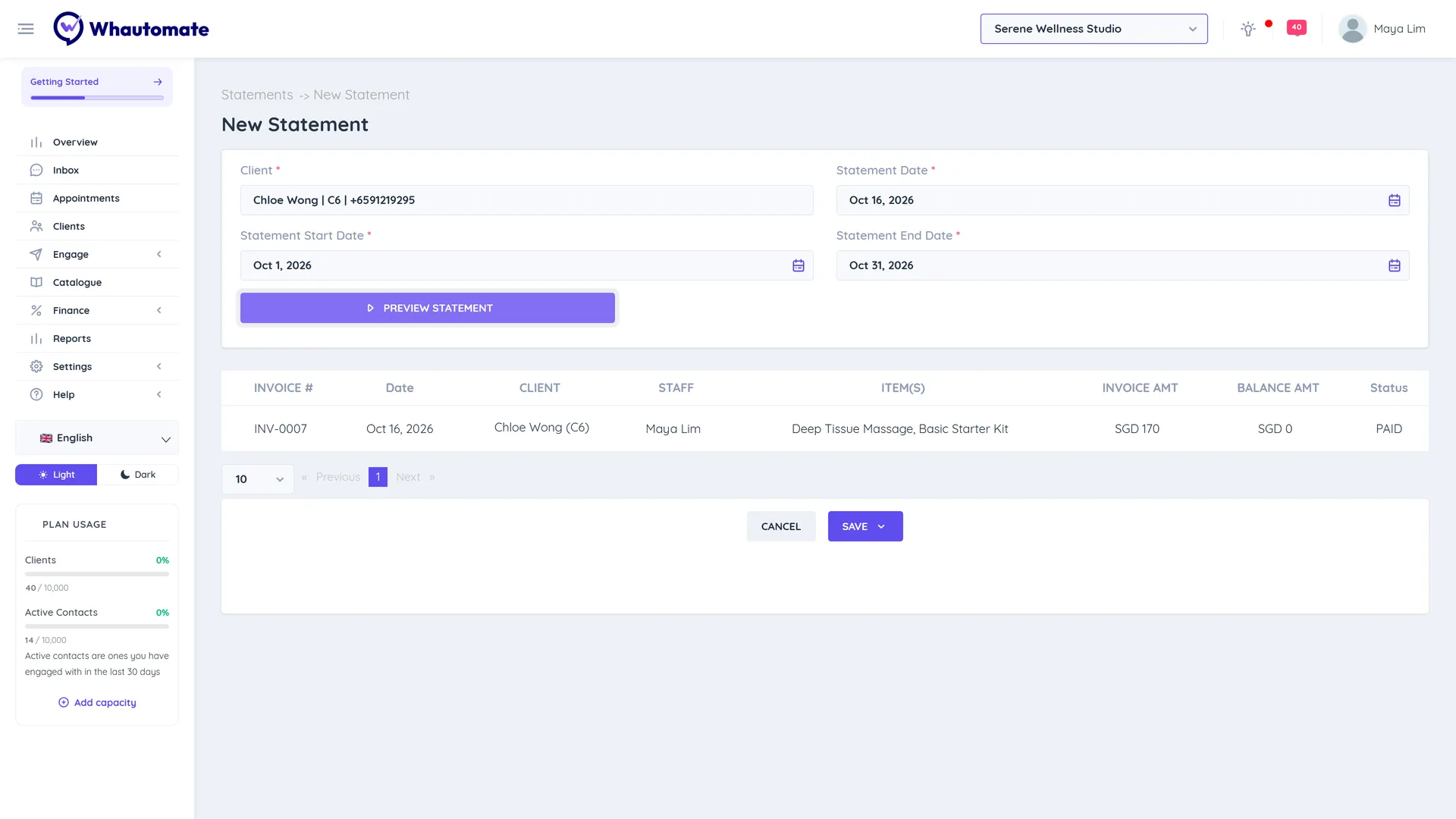
Task: Click the CANCEL button
Action: click(781, 526)
